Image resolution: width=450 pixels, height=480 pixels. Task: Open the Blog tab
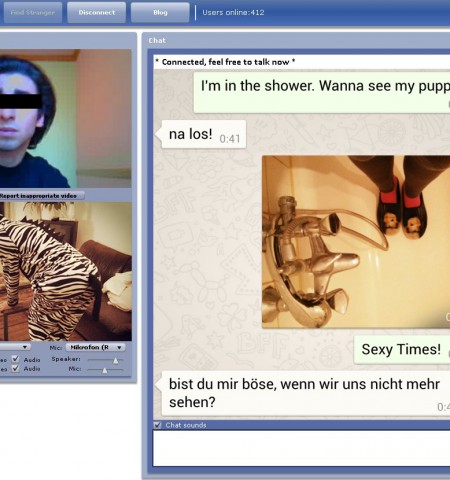160,13
